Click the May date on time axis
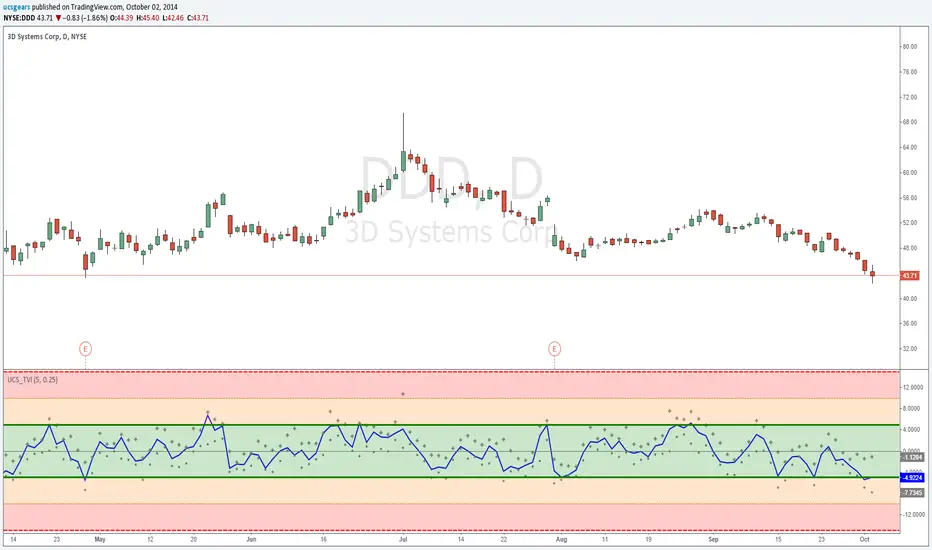 pyautogui.click(x=100, y=539)
